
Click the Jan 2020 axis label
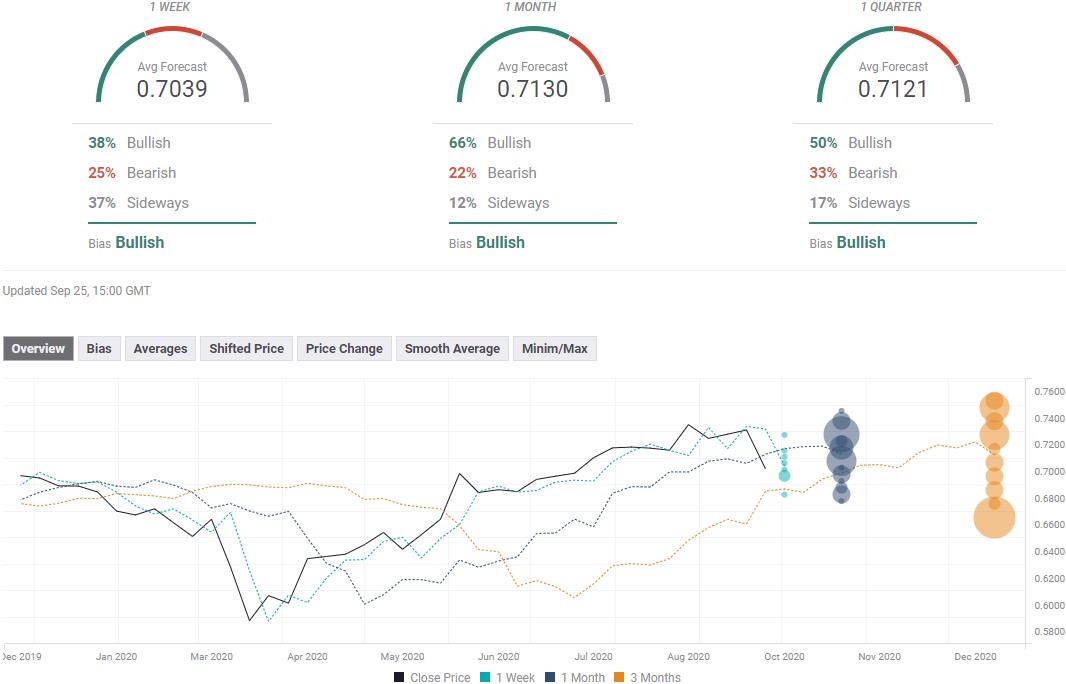(x=116, y=657)
